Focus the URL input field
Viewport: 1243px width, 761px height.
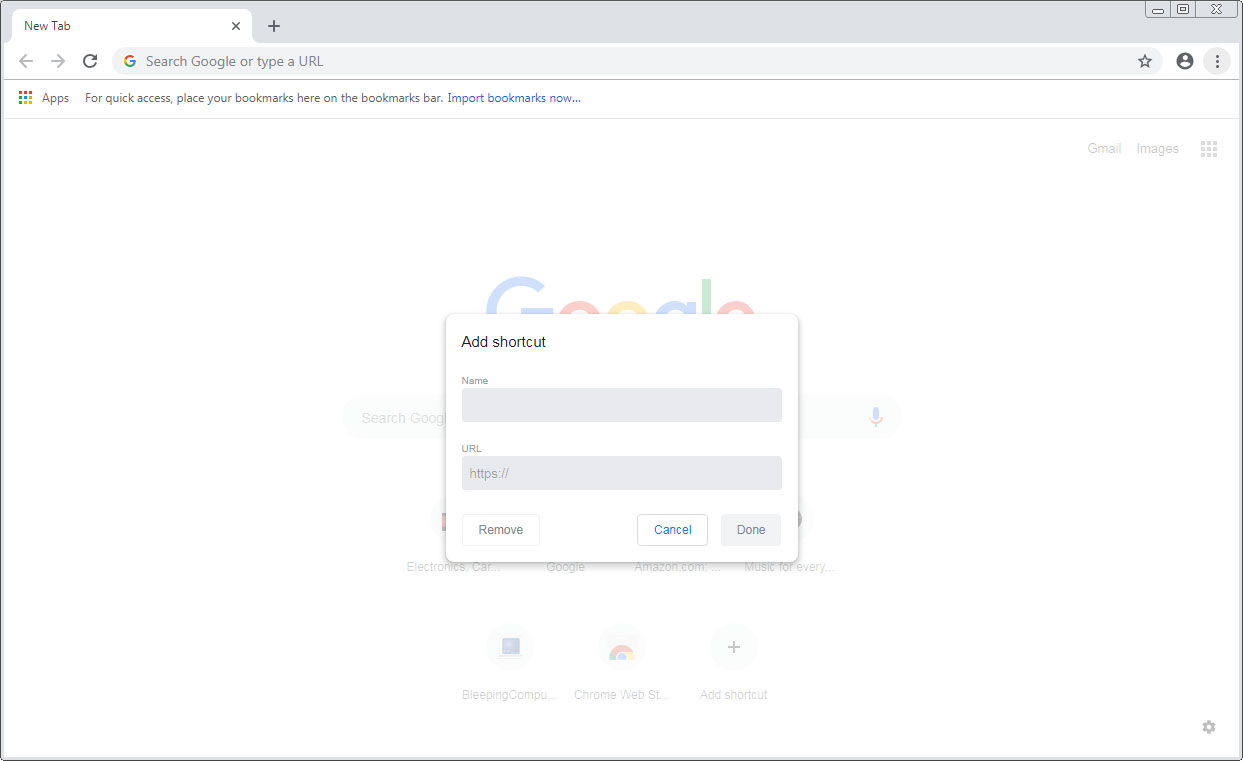click(x=622, y=473)
